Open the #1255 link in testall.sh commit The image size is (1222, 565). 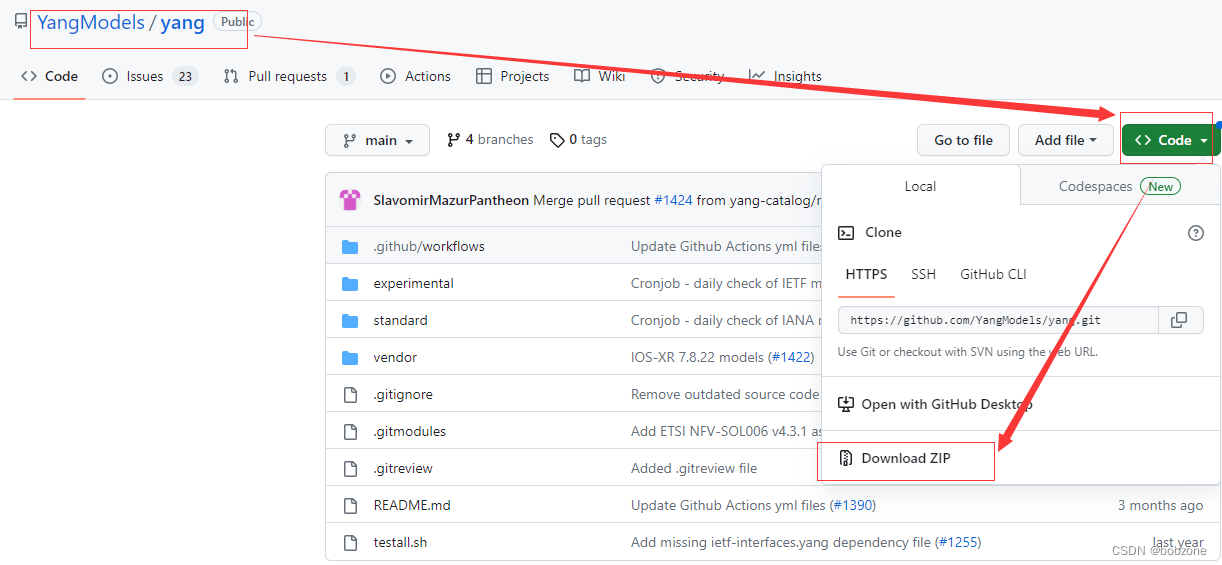(958, 542)
